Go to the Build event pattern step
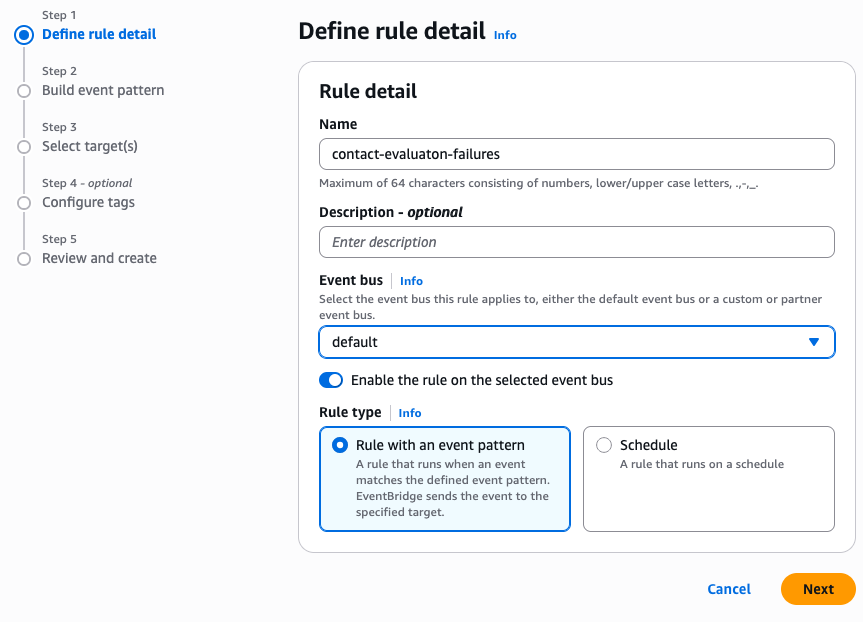The height and width of the screenshot is (622, 863). (x=102, y=90)
